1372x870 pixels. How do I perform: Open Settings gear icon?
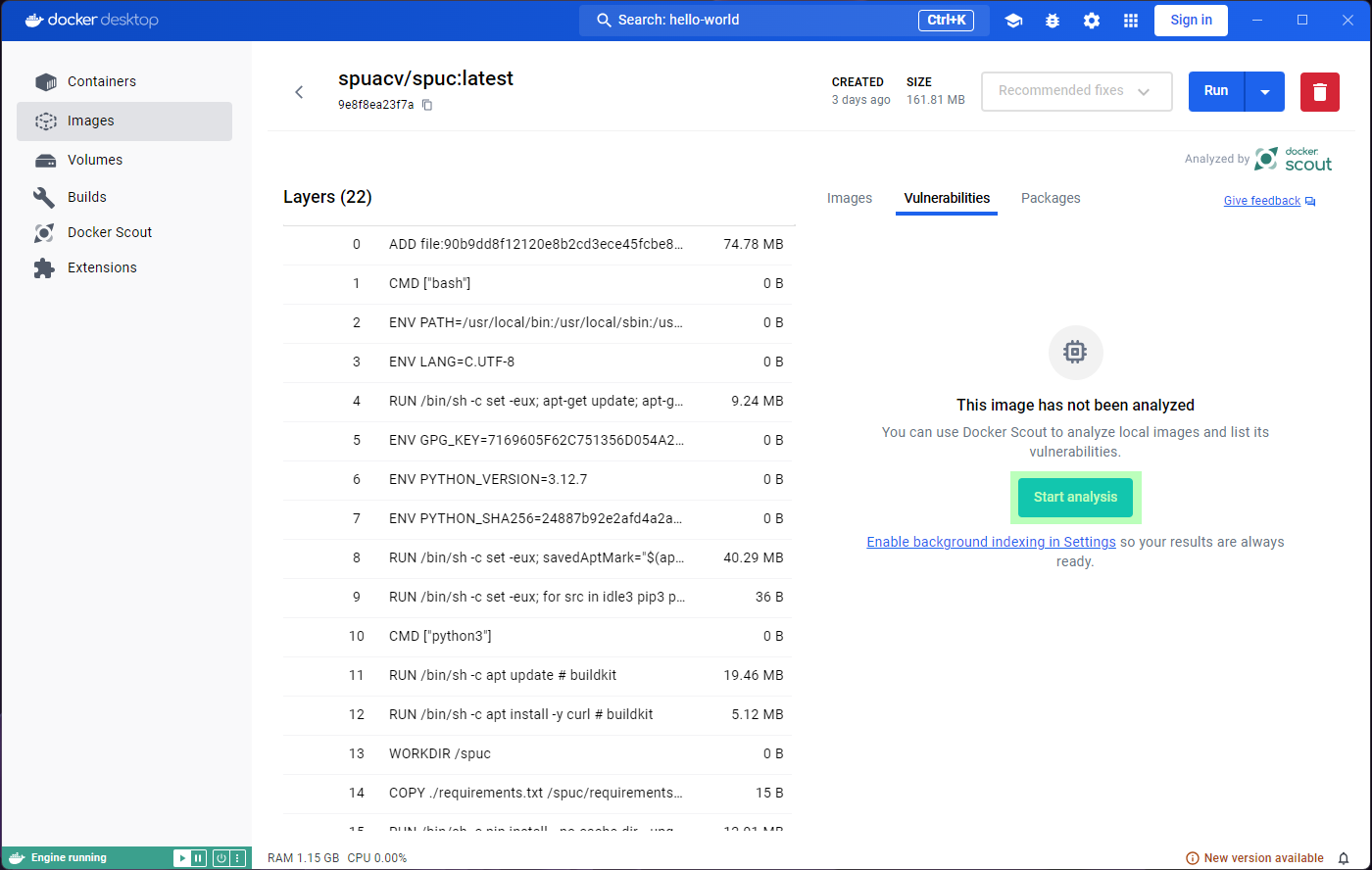pyautogui.click(x=1092, y=21)
